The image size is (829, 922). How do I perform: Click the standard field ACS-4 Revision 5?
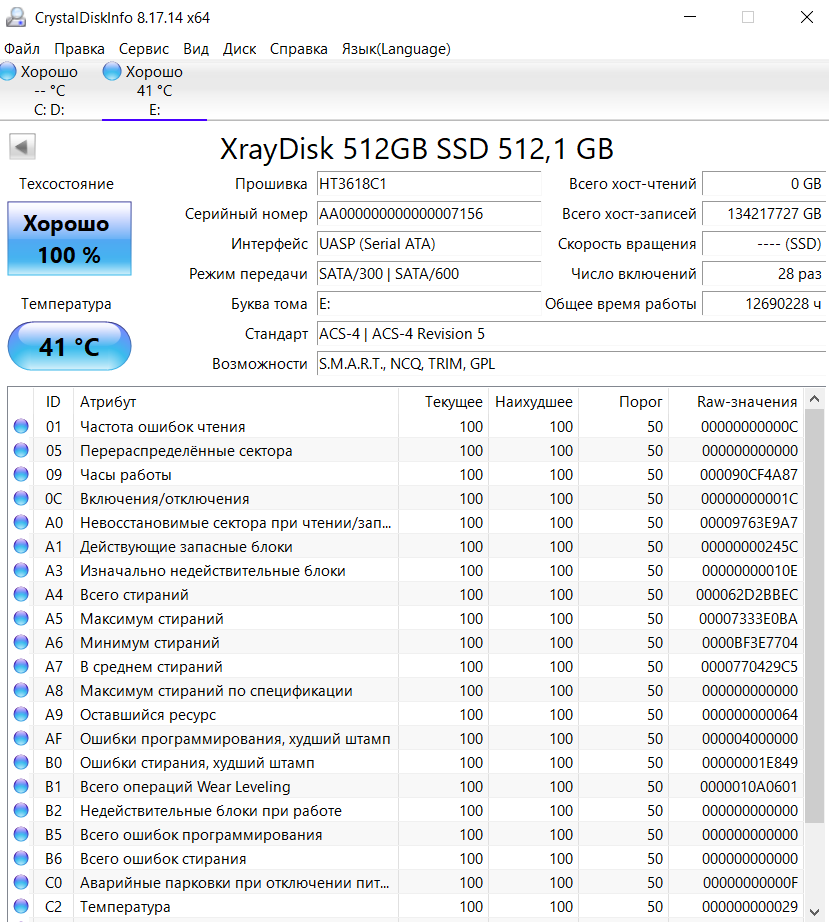tap(571, 334)
